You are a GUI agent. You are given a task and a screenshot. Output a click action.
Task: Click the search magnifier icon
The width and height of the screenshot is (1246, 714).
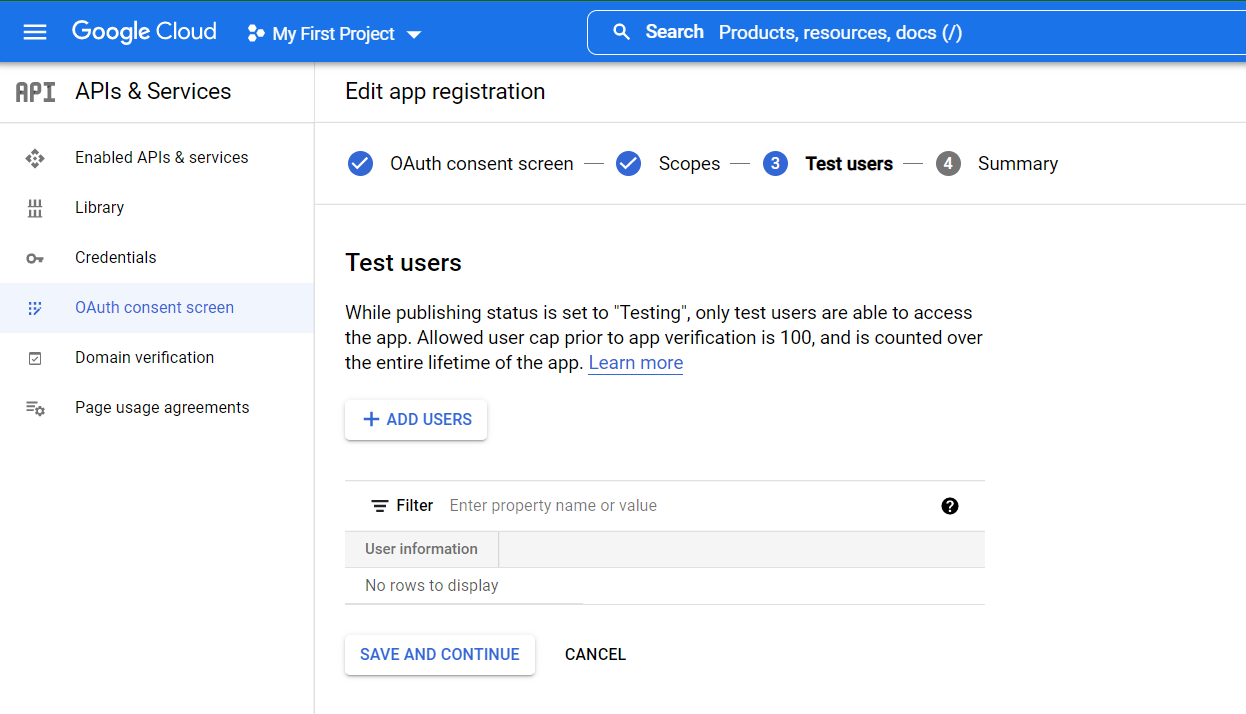point(621,32)
